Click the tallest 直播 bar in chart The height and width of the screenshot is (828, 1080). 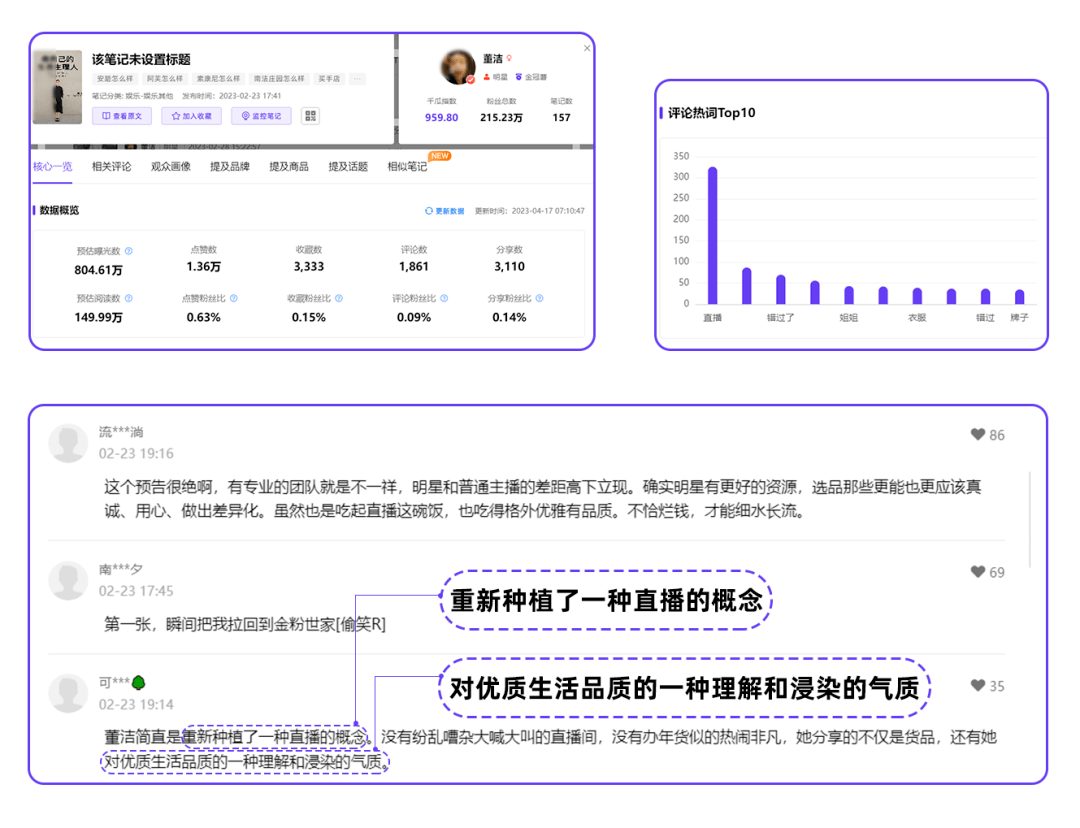[x=712, y=235]
